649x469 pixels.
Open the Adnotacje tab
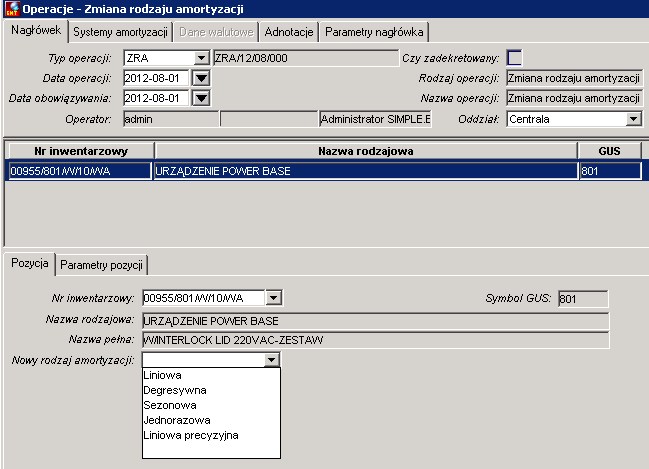click(x=288, y=32)
